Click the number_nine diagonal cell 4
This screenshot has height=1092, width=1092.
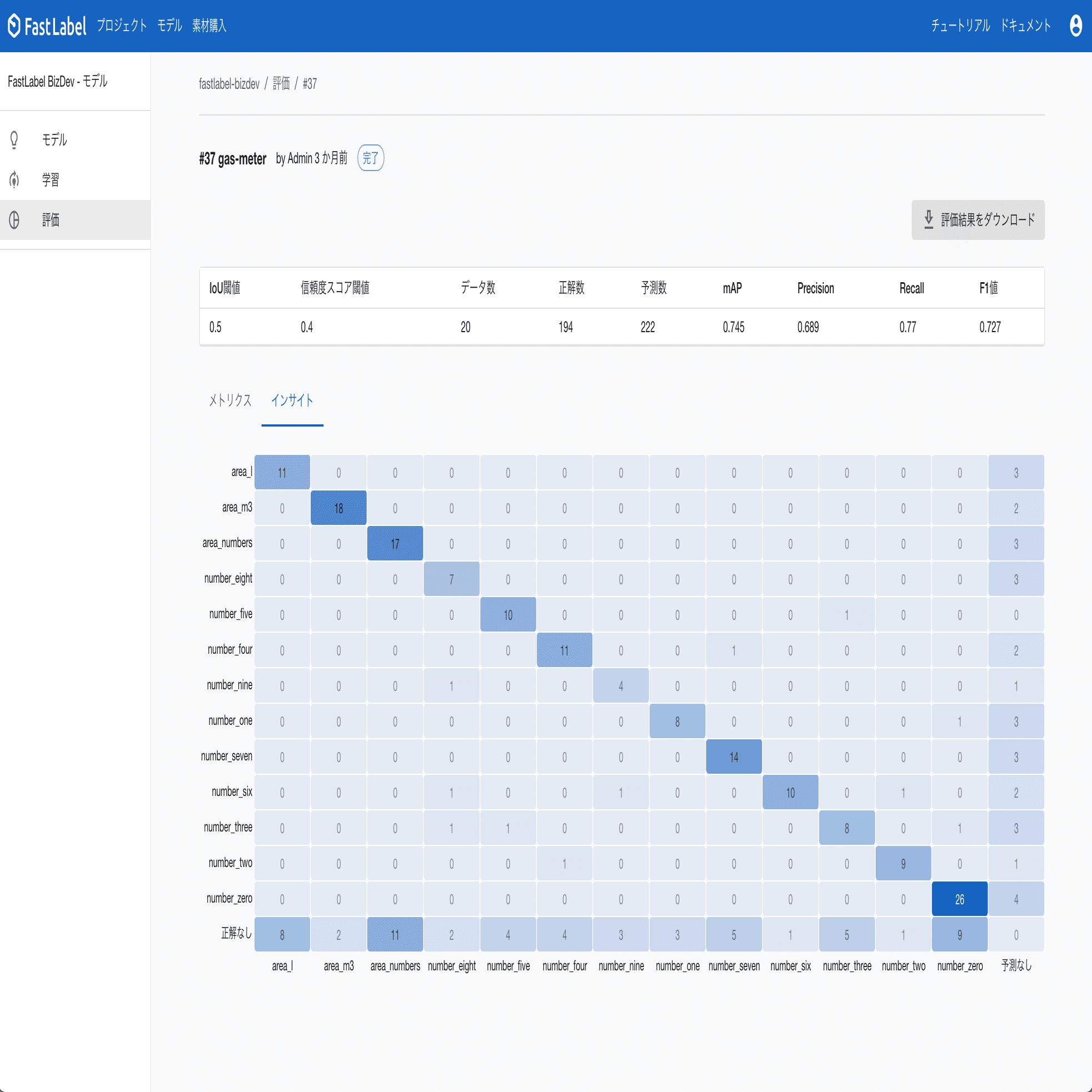tap(620, 686)
